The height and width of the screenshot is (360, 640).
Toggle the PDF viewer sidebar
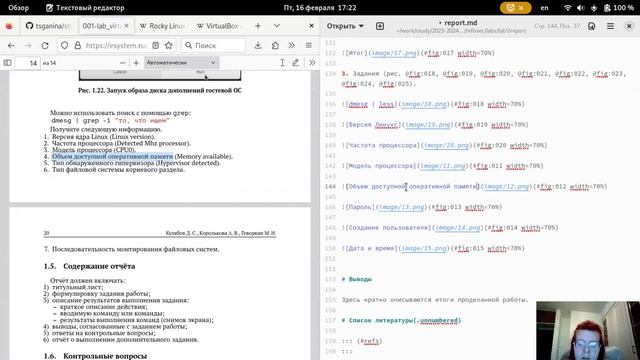coord(7,63)
